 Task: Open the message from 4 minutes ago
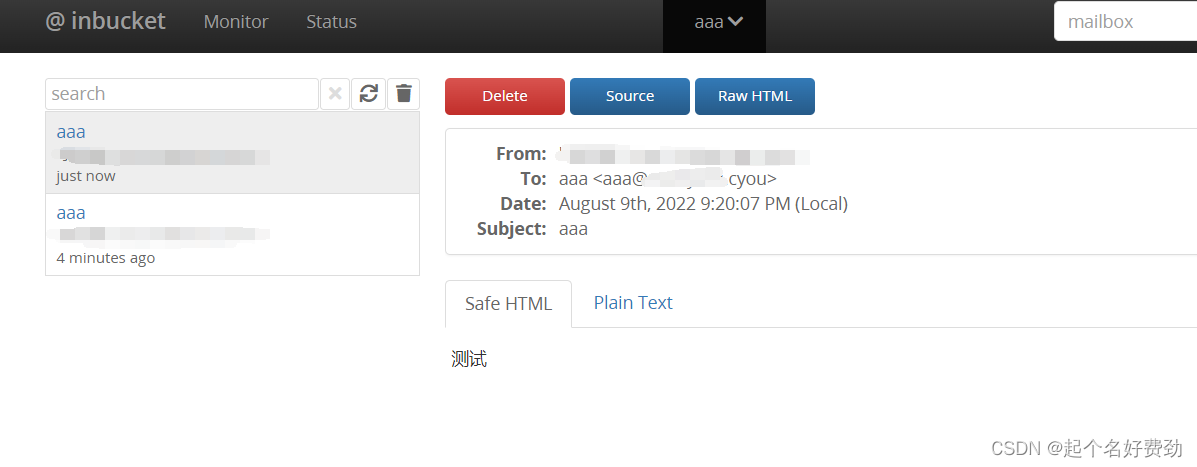click(232, 234)
